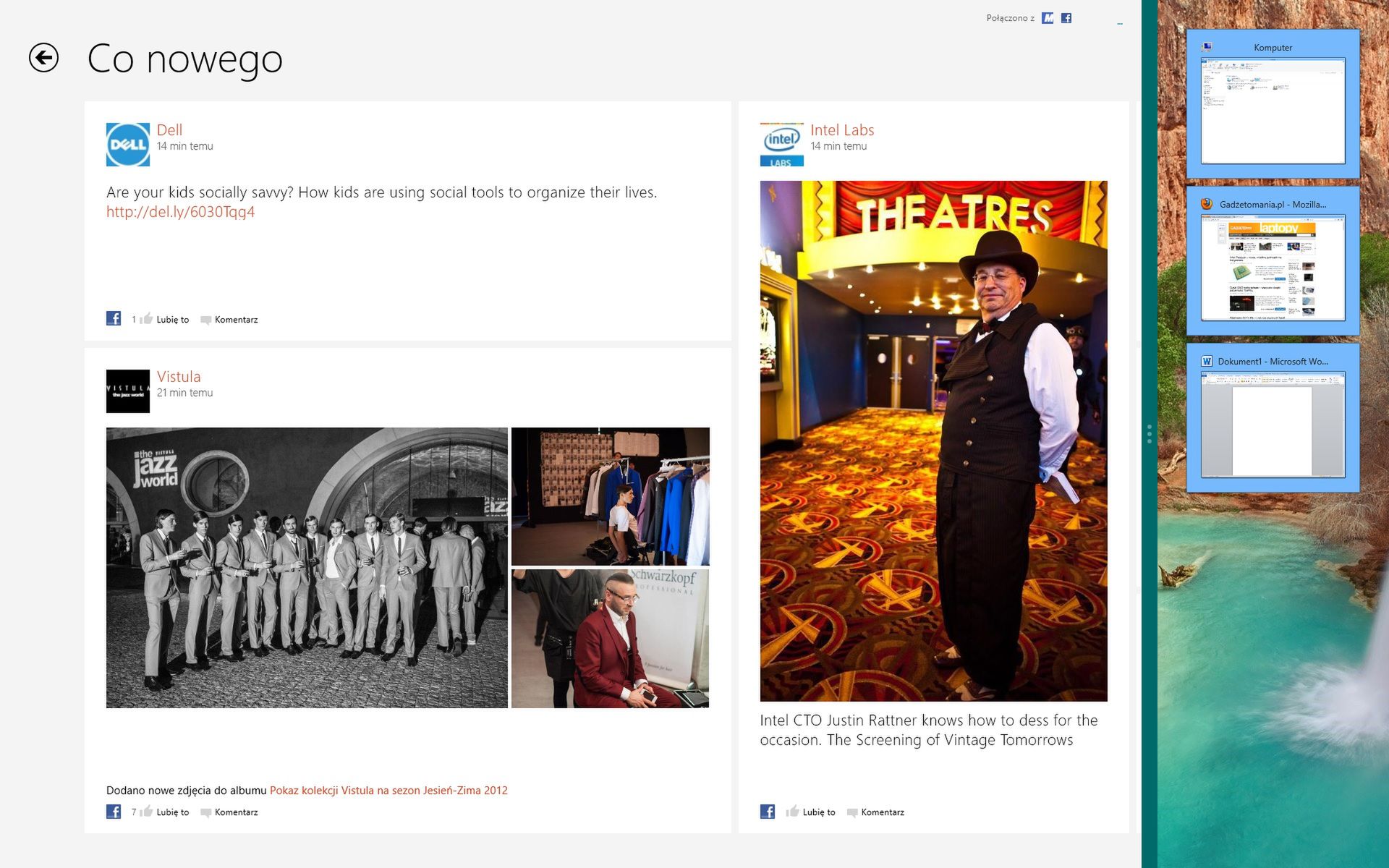The height and width of the screenshot is (868, 1389).
Task: Click the Facebook icon under Vistula post
Action: tap(114, 812)
